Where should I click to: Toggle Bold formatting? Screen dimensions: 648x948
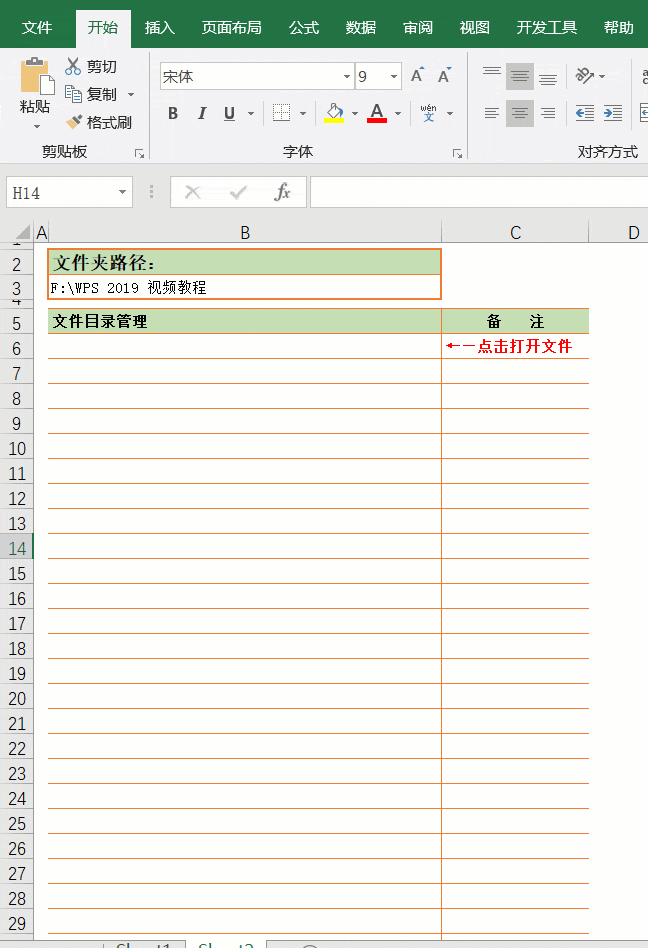pyautogui.click(x=173, y=114)
